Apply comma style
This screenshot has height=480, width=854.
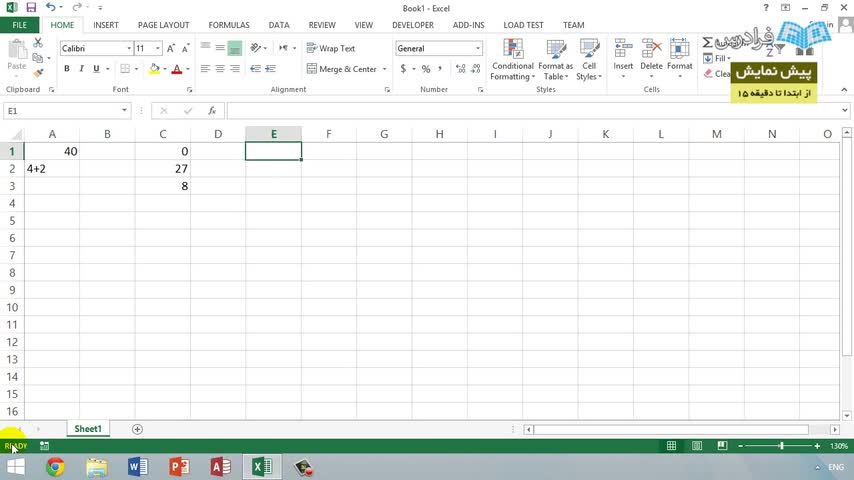click(440, 69)
